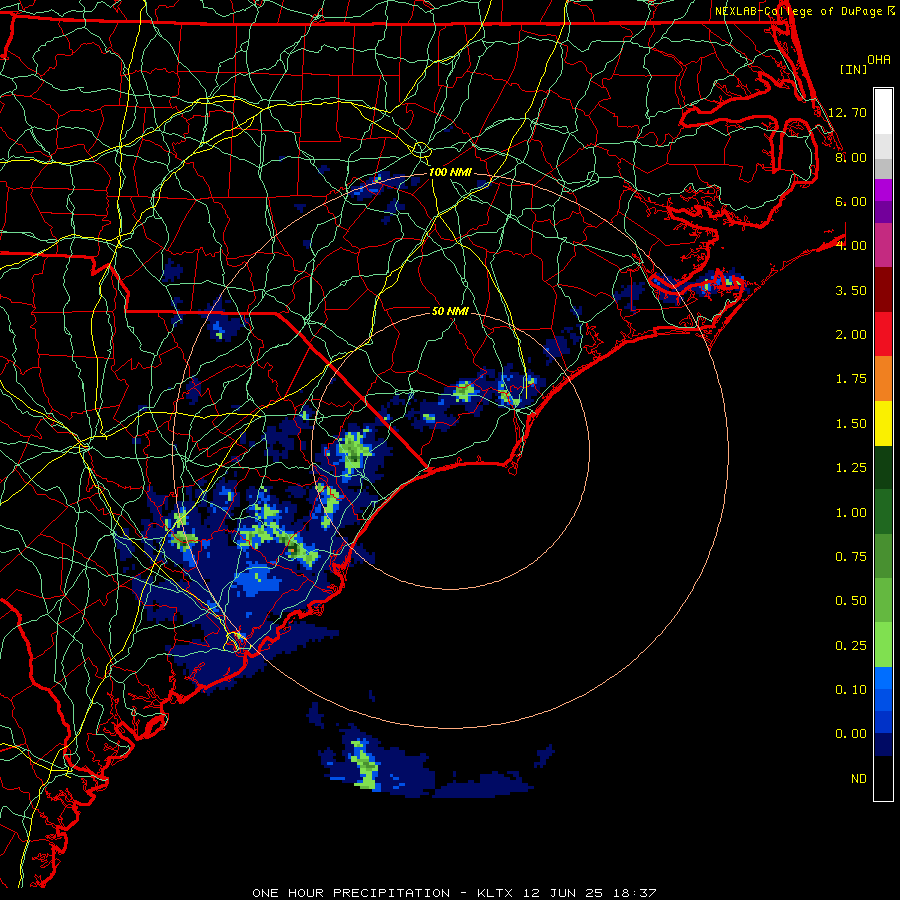This screenshot has width=900, height=900.
Task: Click the 50 NMI range ring label
Action: pos(450,311)
